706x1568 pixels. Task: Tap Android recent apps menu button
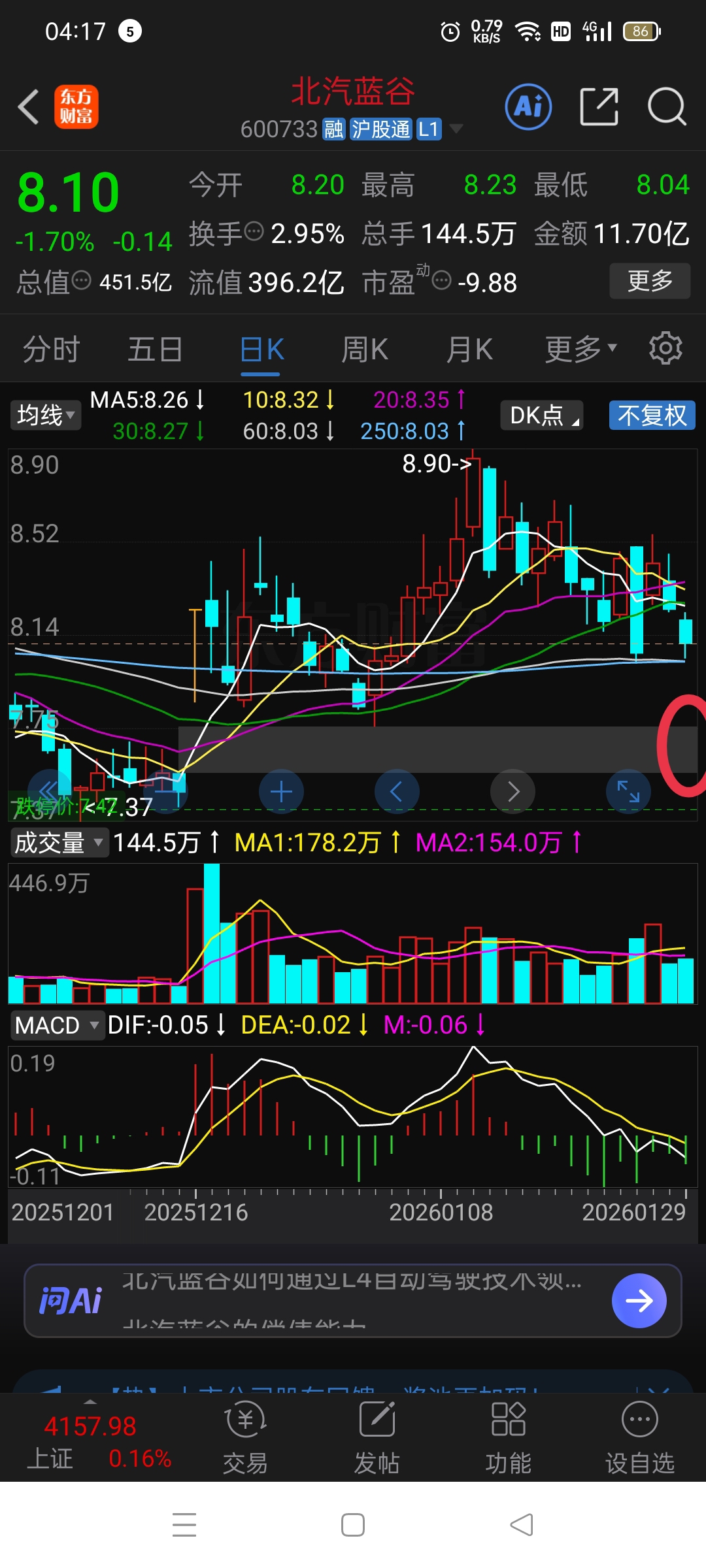tap(184, 1525)
